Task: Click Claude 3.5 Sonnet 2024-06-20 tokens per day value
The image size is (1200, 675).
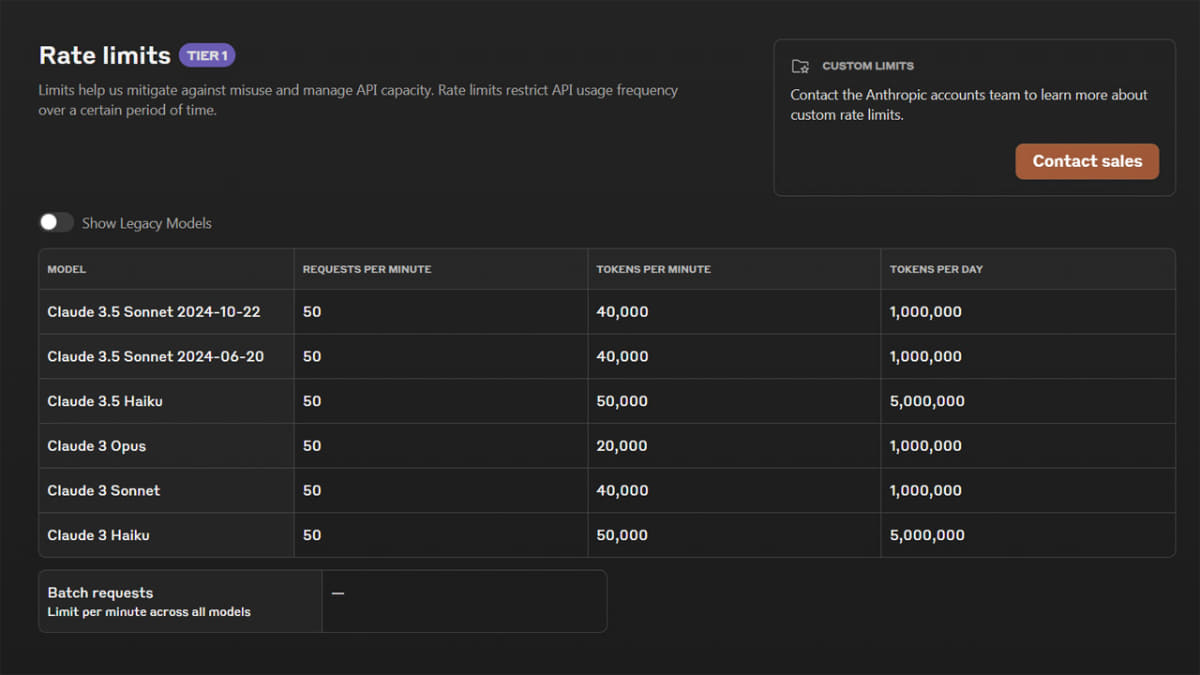Action: (x=926, y=356)
